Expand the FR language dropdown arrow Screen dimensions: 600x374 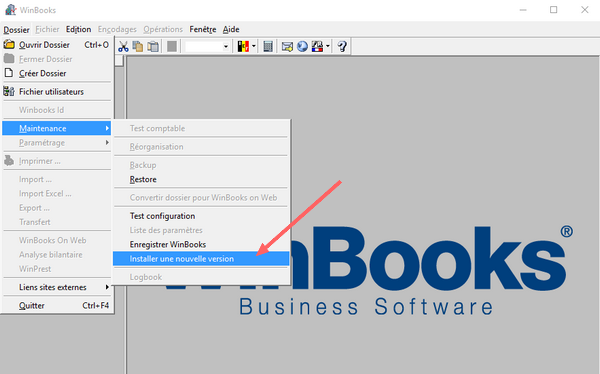[x=328, y=46]
